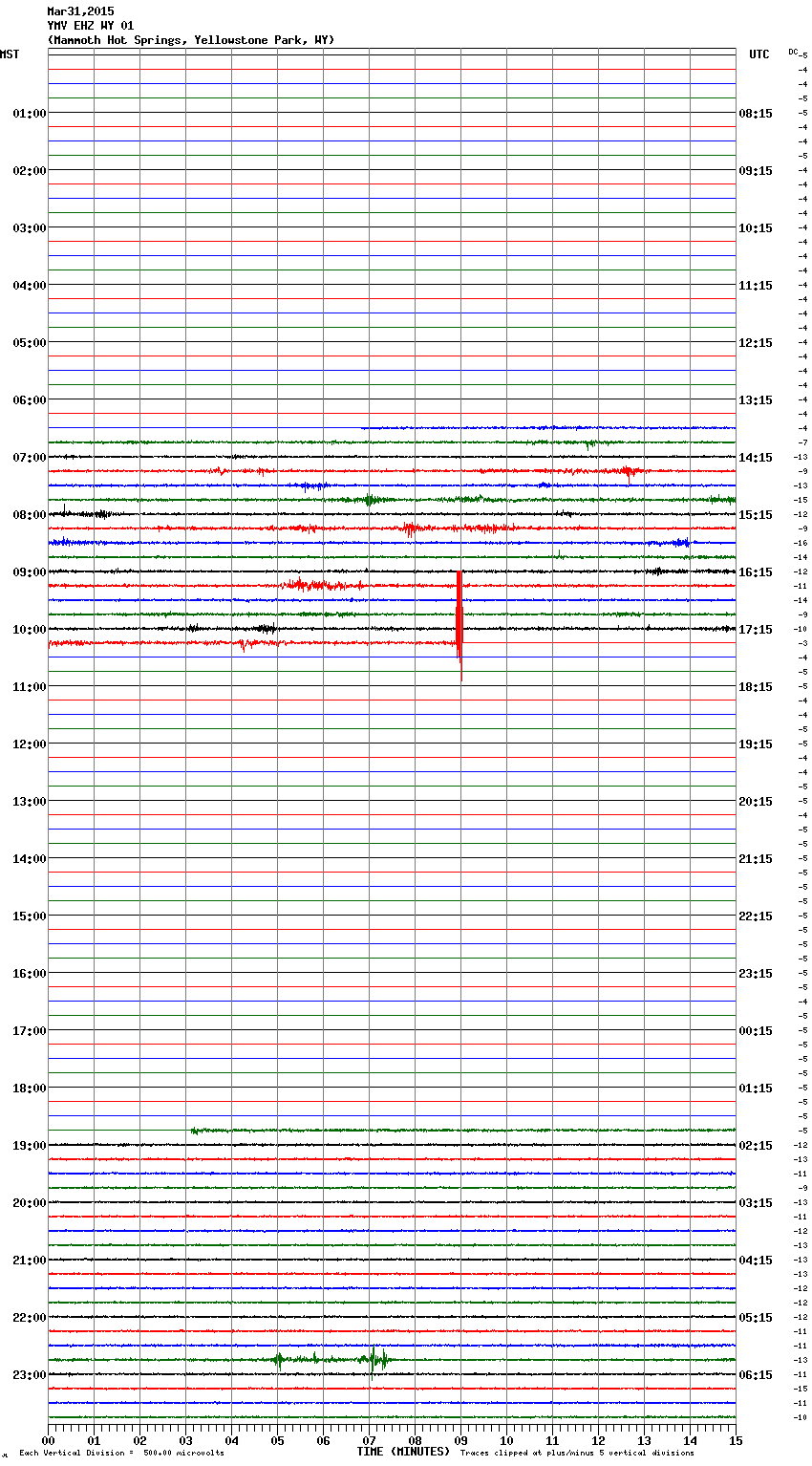Select the 04:00 MST time label
This screenshot has width=812, height=1466.
pos(30,286)
